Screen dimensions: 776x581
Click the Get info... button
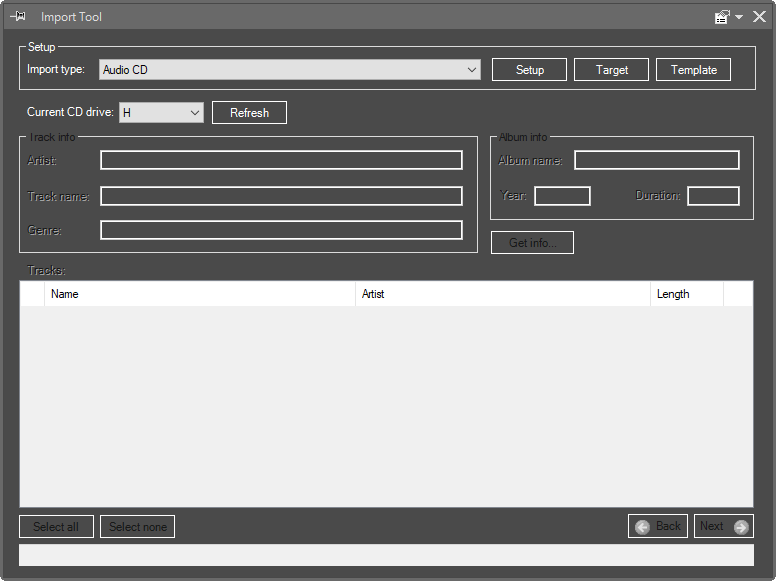point(532,243)
